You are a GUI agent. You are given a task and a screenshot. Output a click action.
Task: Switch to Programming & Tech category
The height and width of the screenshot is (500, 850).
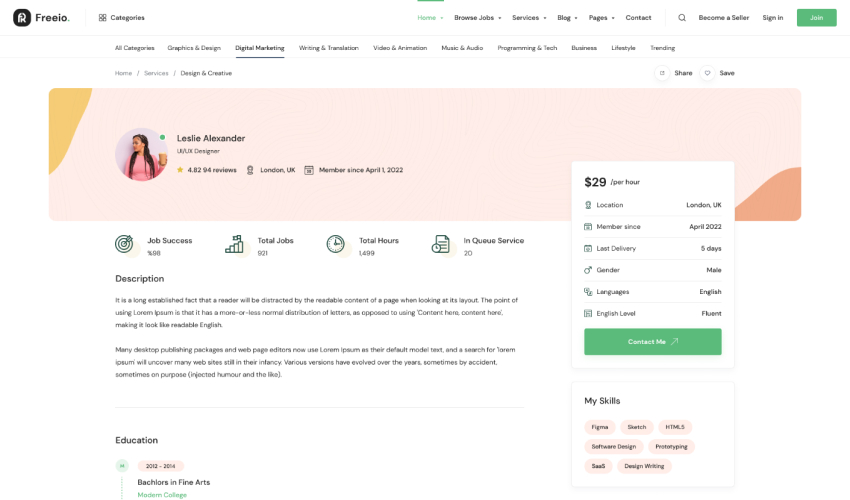(x=527, y=48)
